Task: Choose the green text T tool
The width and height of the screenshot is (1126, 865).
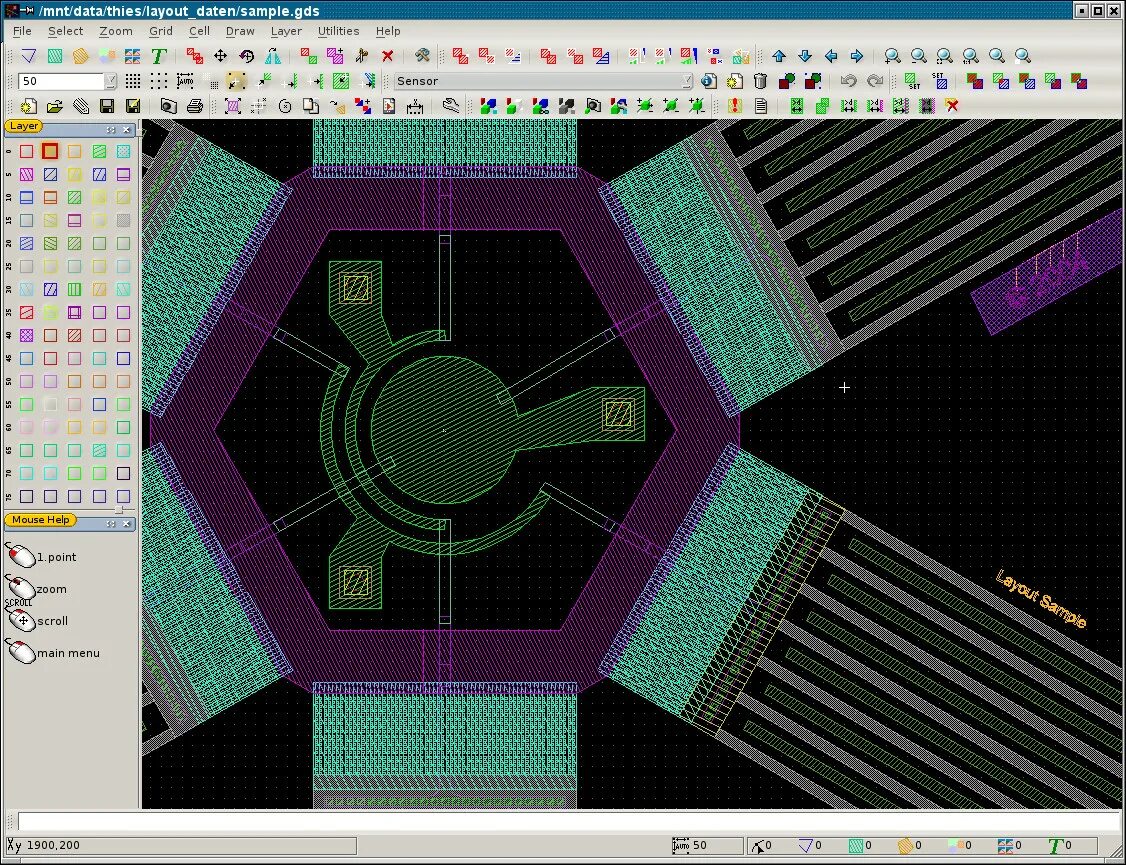Action: click(x=159, y=56)
